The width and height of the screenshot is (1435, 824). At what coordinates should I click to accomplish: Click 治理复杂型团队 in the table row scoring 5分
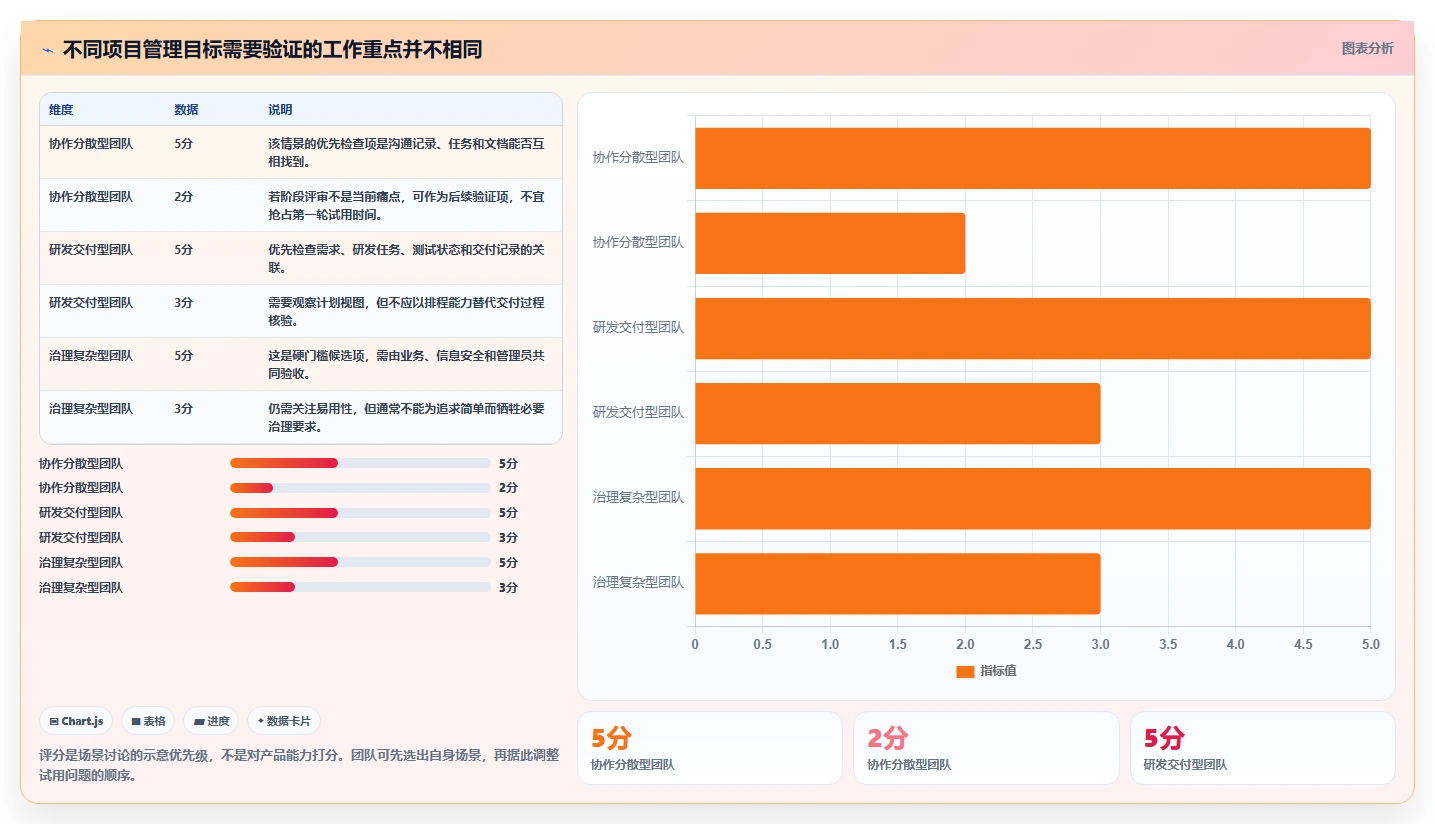click(91, 355)
